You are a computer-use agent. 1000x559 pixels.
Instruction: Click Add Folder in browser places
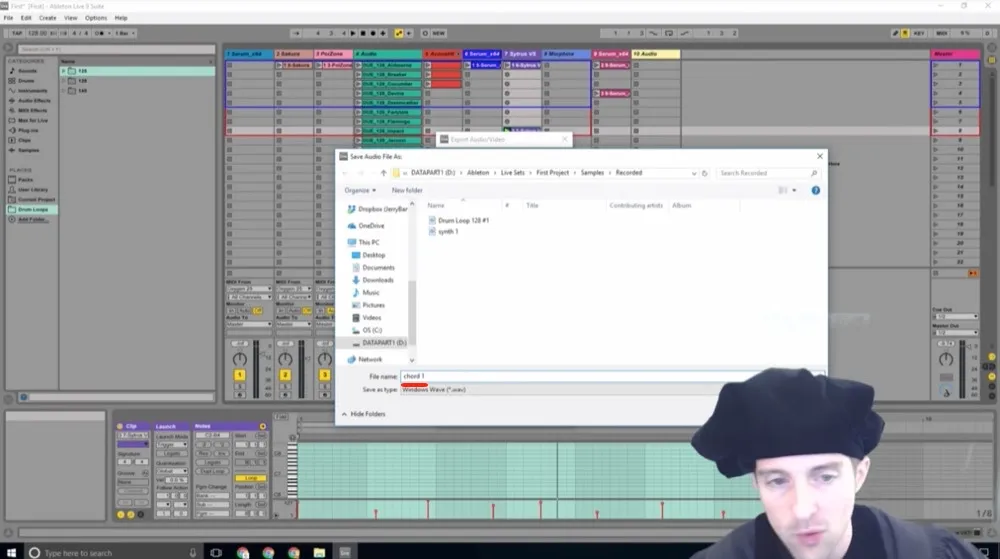tap(31, 219)
